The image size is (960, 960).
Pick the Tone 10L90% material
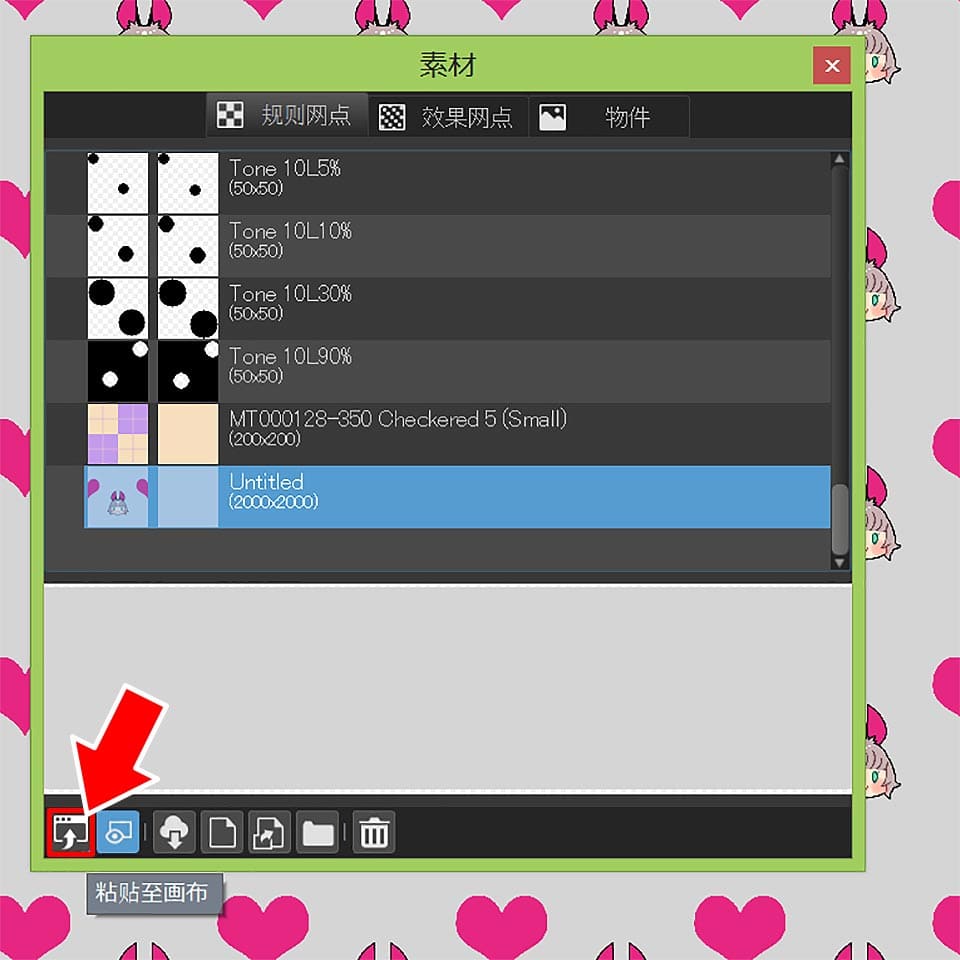pyautogui.click(x=438, y=371)
